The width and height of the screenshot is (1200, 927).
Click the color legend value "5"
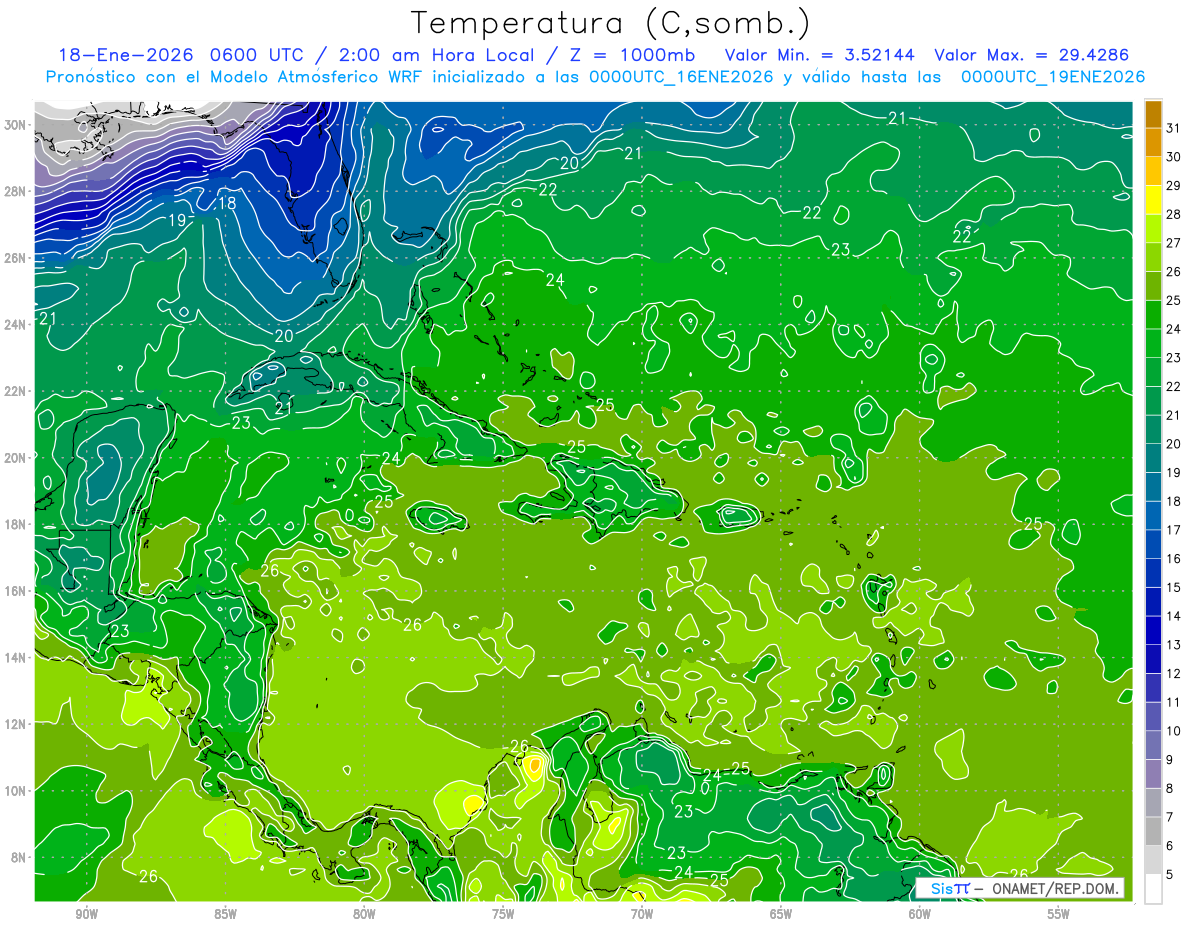coord(1169,875)
